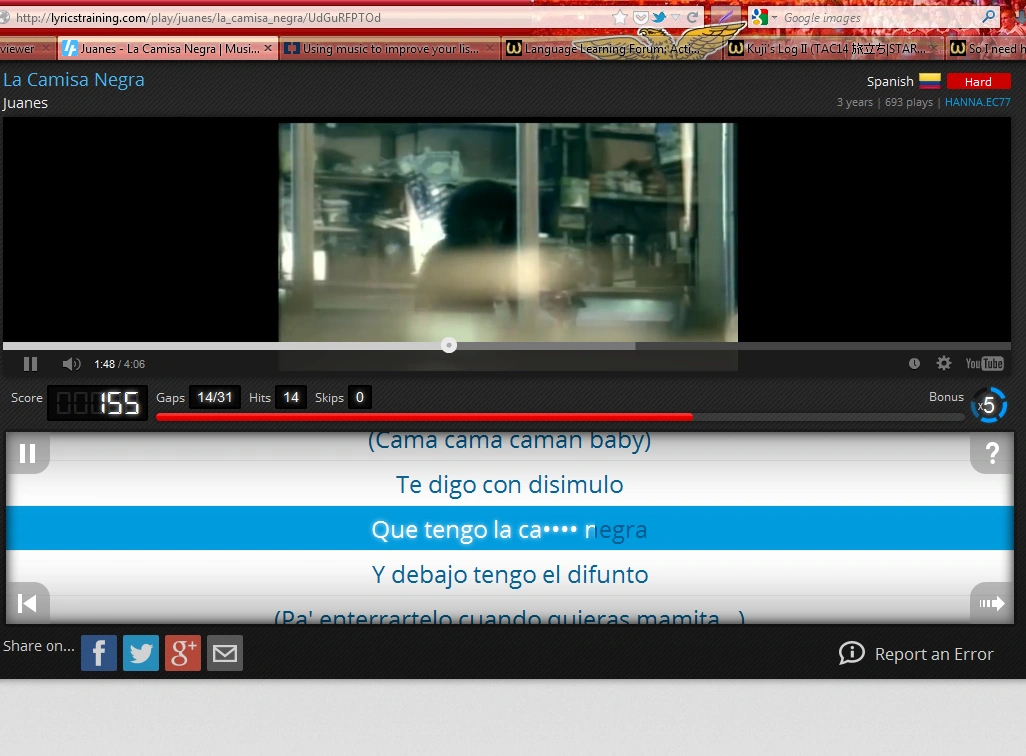Click the current lyric line 'Que tengo la ca'
The width and height of the screenshot is (1026, 756).
[510, 529]
